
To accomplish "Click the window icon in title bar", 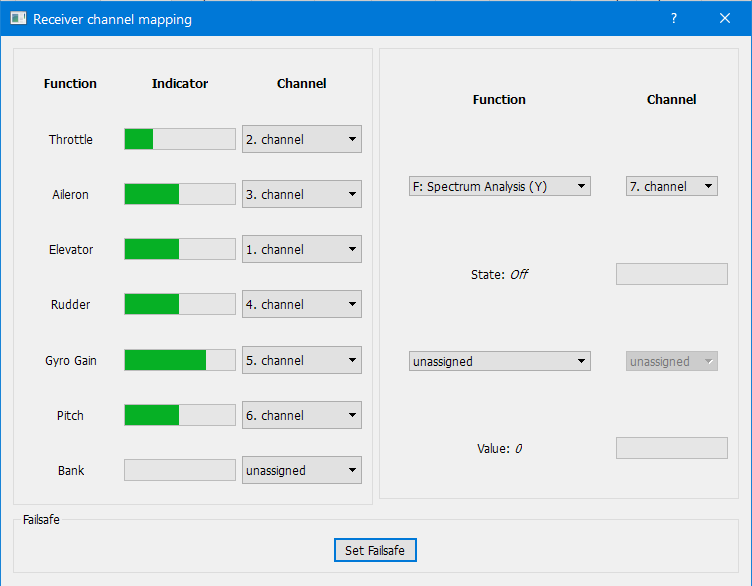I will (x=18, y=19).
